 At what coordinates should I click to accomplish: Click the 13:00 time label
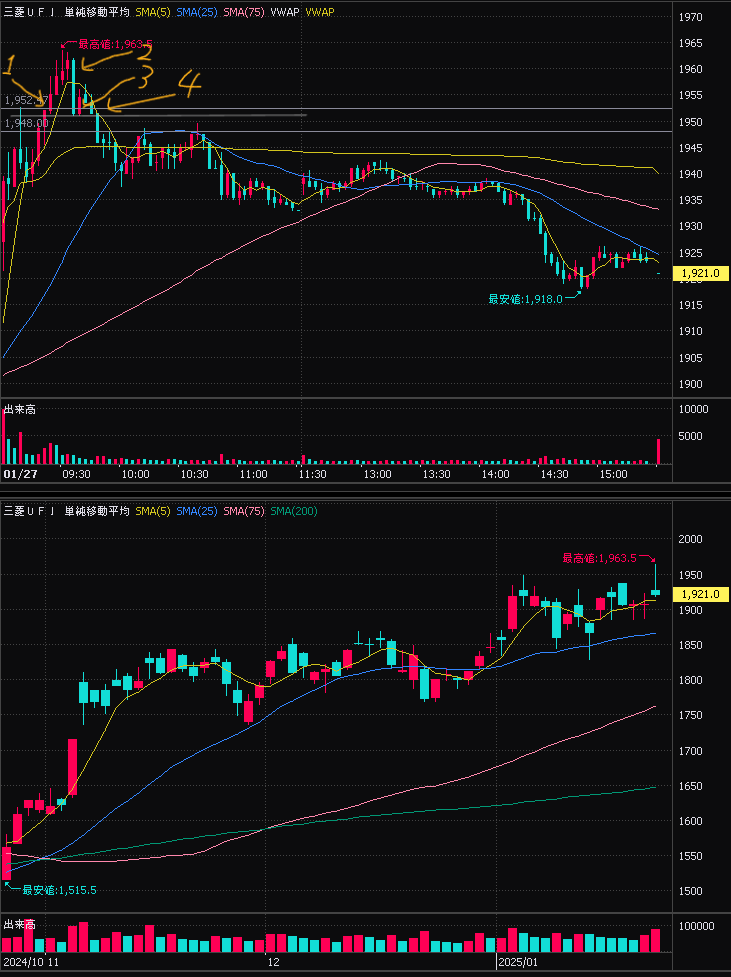pos(378,474)
